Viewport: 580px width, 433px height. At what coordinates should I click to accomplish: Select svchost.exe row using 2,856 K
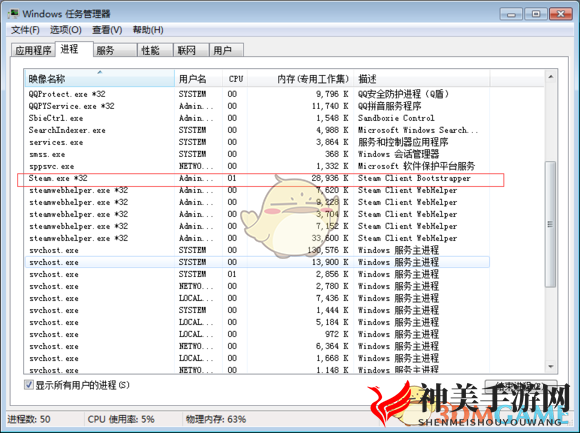tap(257, 274)
